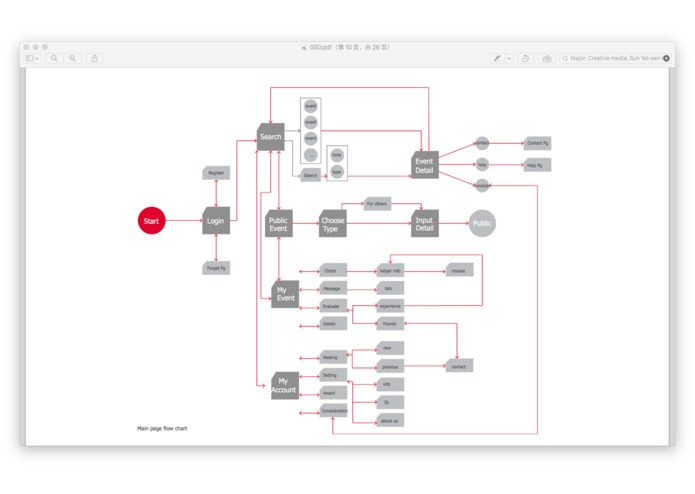
Task: Show the markup toolbar toolbox icon
Action: coord(547,58)
